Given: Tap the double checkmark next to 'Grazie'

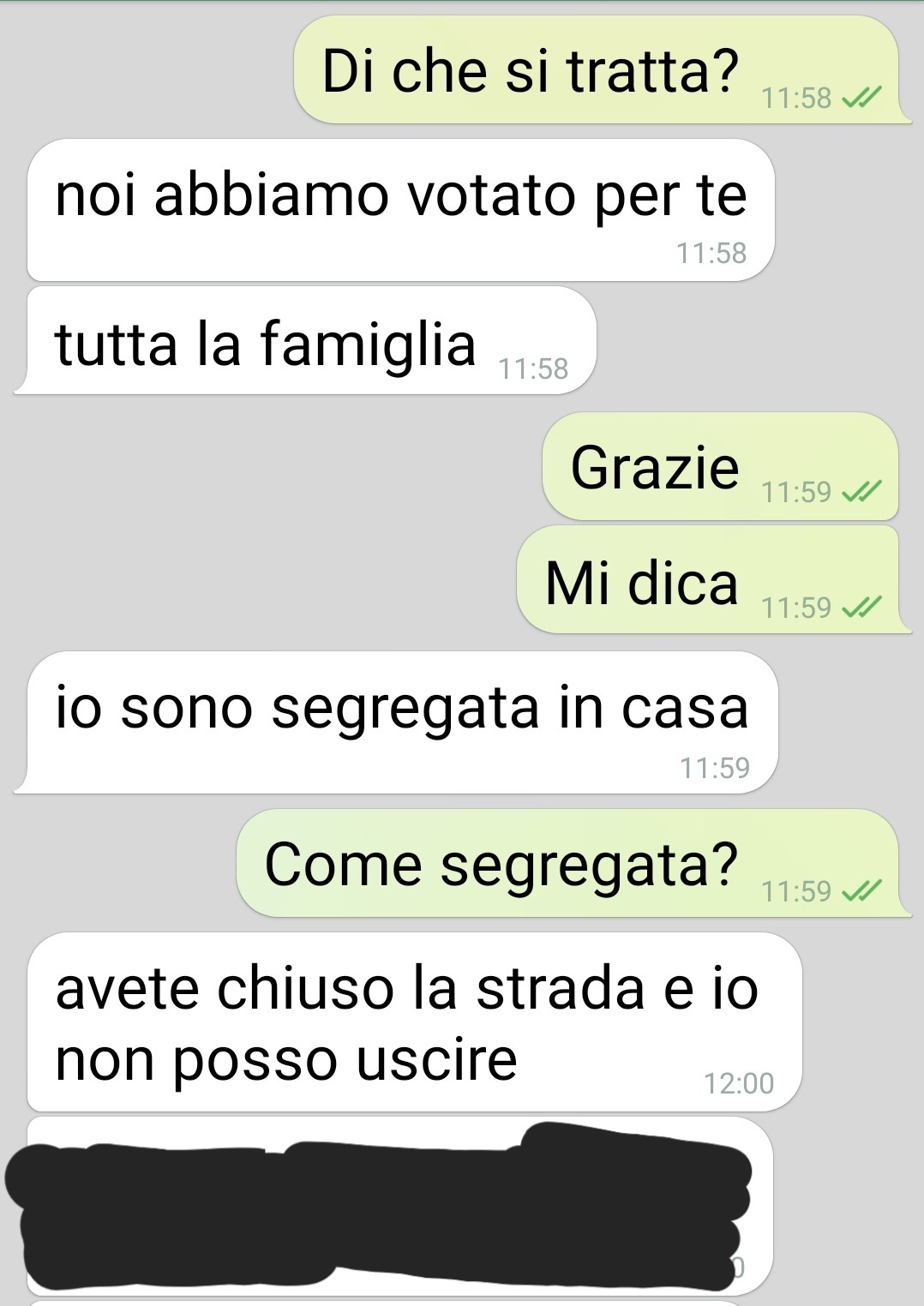Looking at the screenshot, I should [x=861, y=492].
